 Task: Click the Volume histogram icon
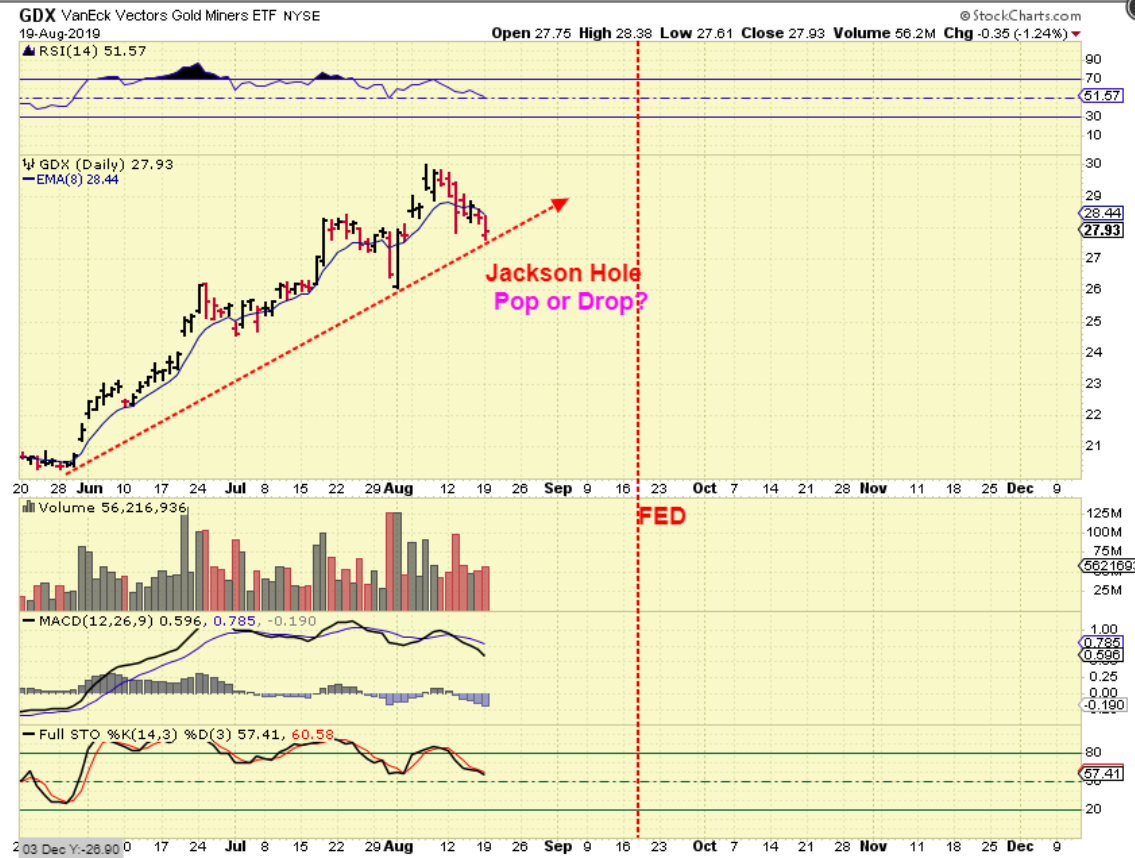29,508
